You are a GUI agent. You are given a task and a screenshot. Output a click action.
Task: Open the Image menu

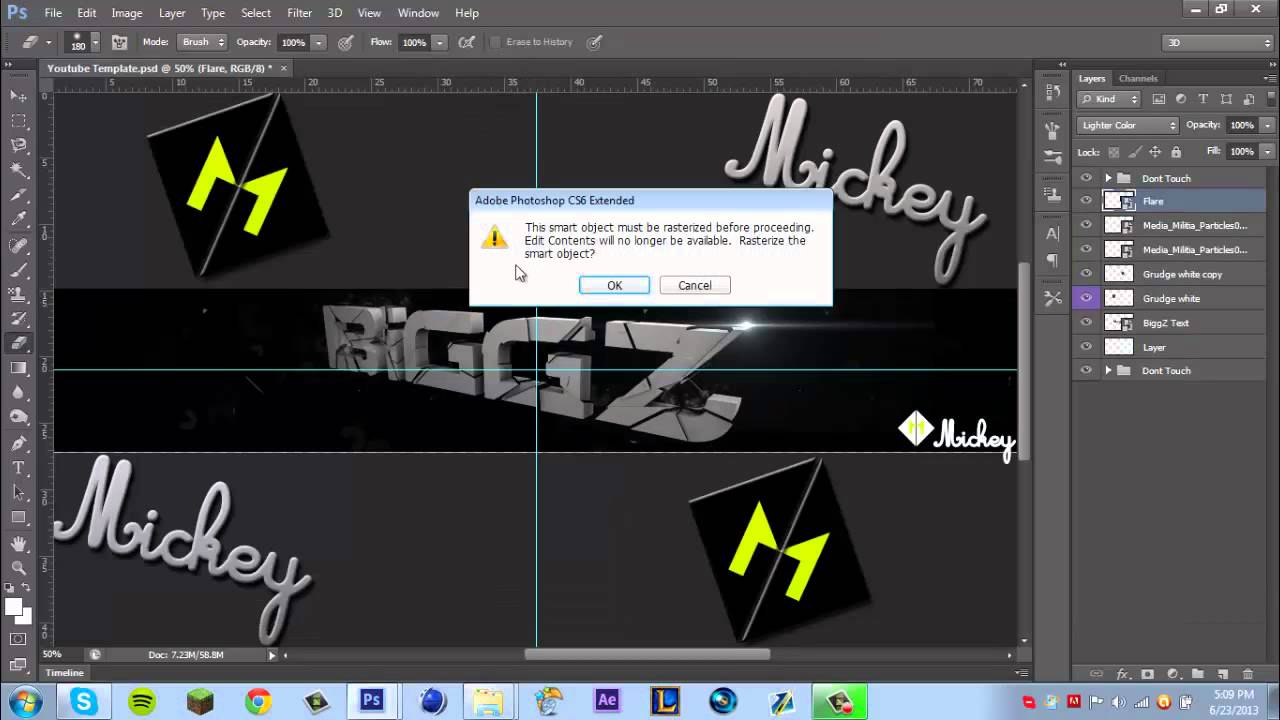pyautogui.click(x=126, y=13)
